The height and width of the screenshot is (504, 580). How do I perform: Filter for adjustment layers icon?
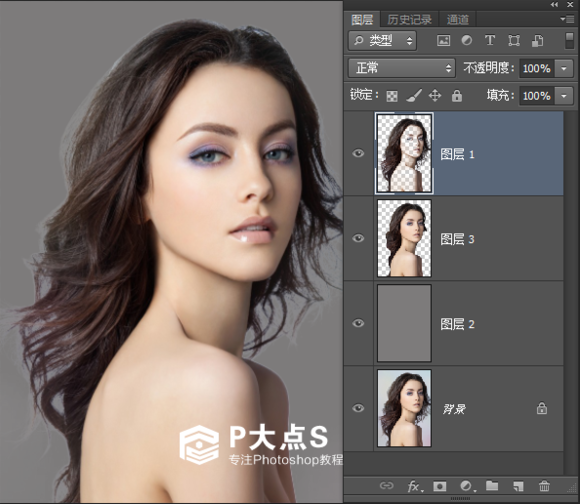(466, 40)
